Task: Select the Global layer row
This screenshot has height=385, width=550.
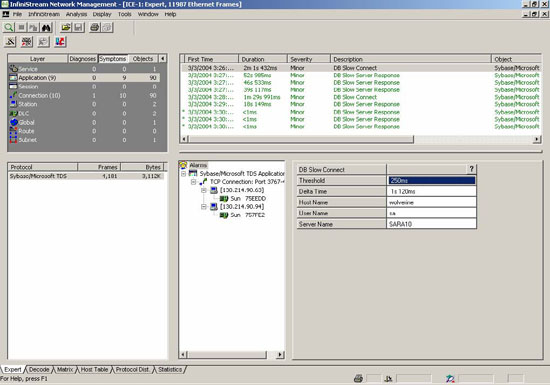Action: point(84,122)
